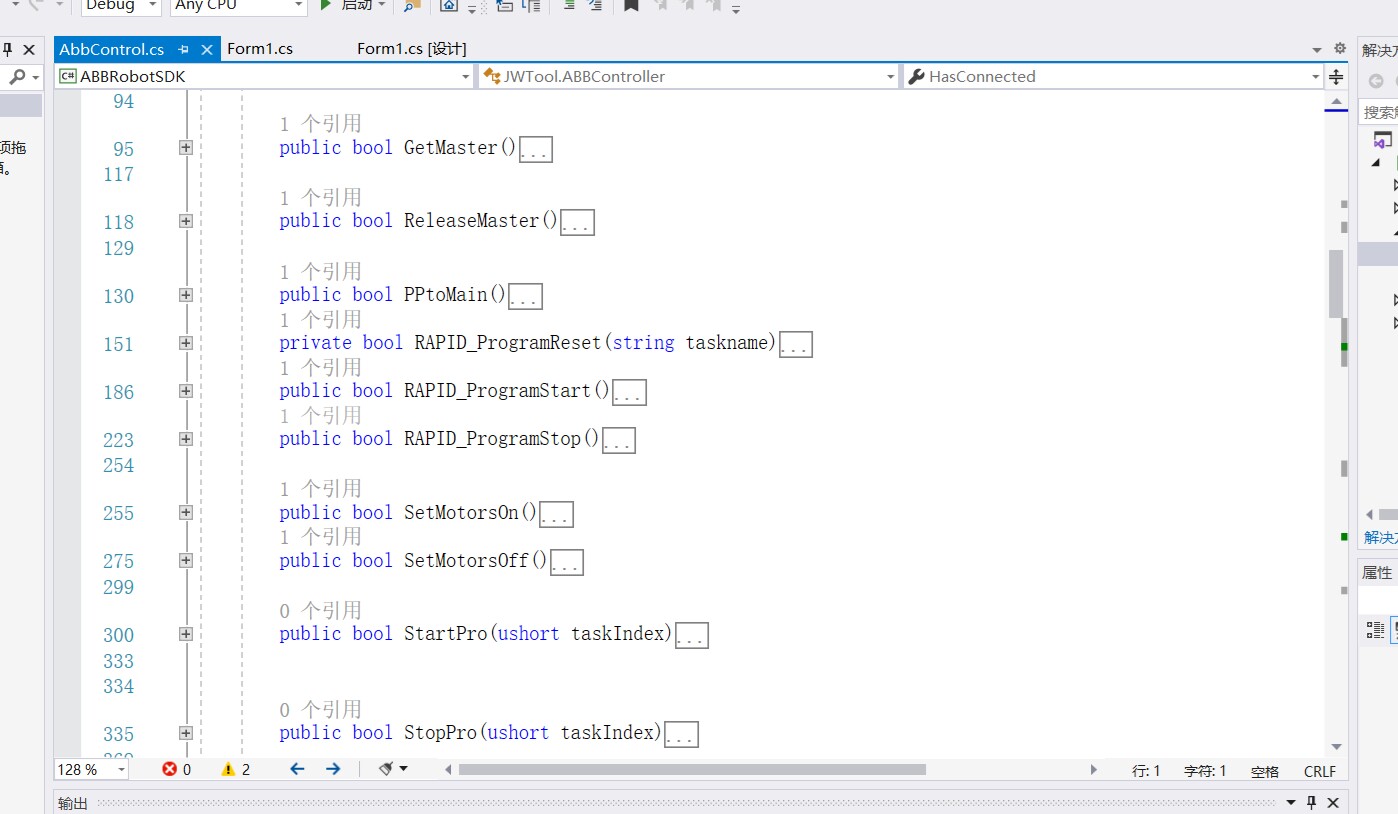This screenshot has width=1398, height=814.
Task: Open the ABBRobotSDK project dropdown
Action: (x=264, y=76)
